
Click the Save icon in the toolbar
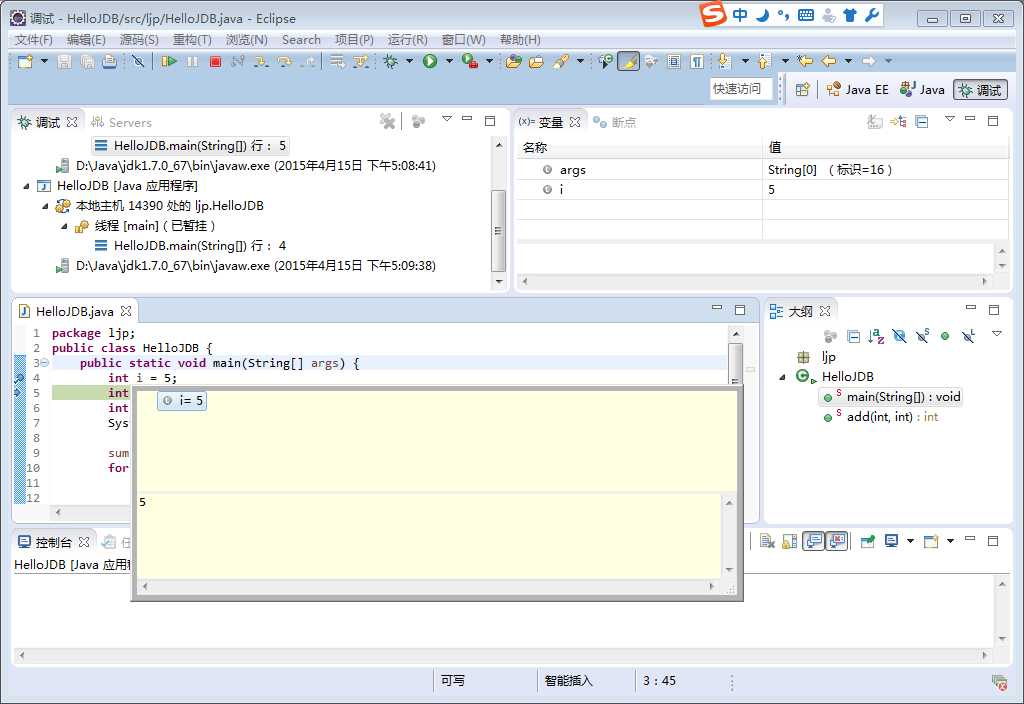(64, 61)
